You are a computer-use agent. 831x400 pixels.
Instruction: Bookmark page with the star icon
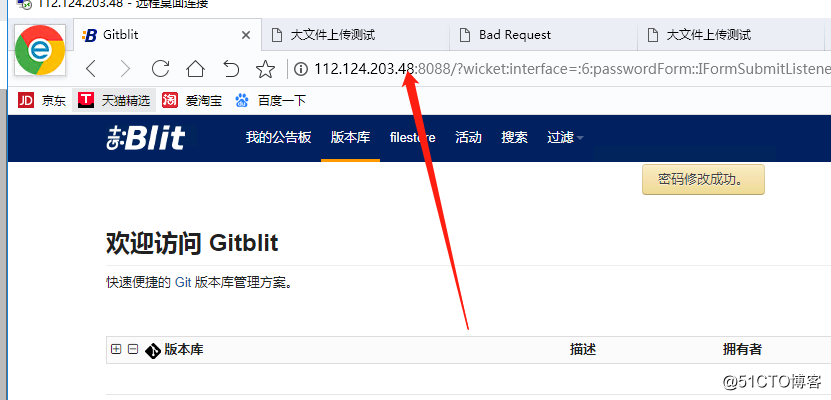[x=266, y=68]
